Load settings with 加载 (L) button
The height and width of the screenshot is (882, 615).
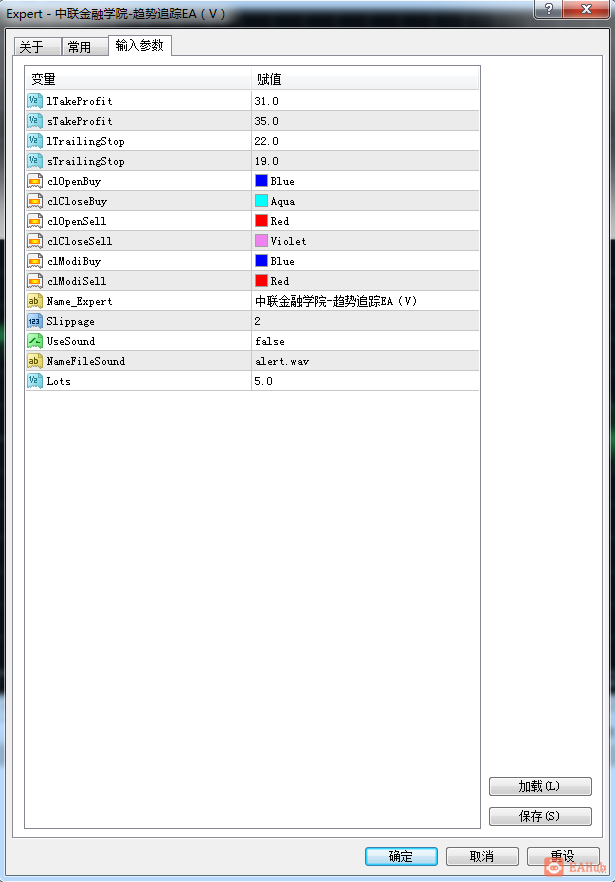tap(540, 786)
